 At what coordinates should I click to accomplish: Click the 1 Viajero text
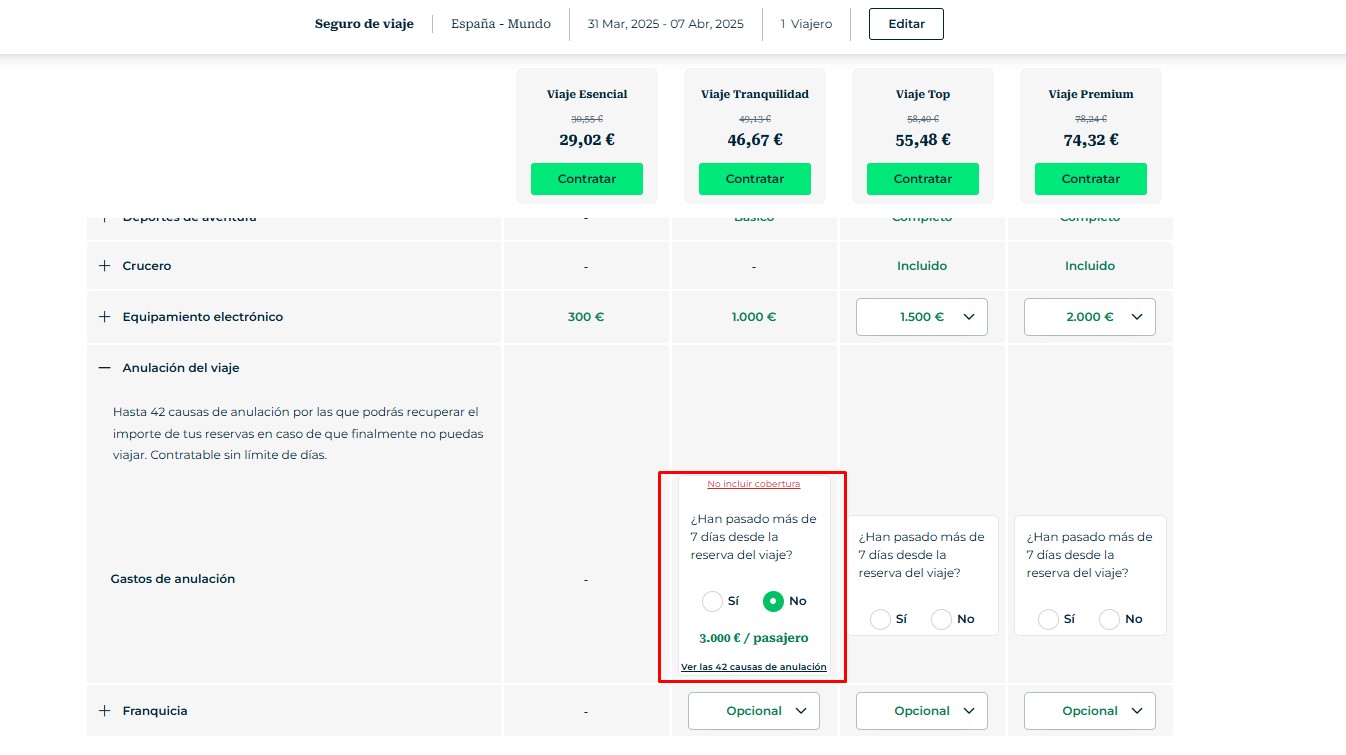tap(806, 24)
